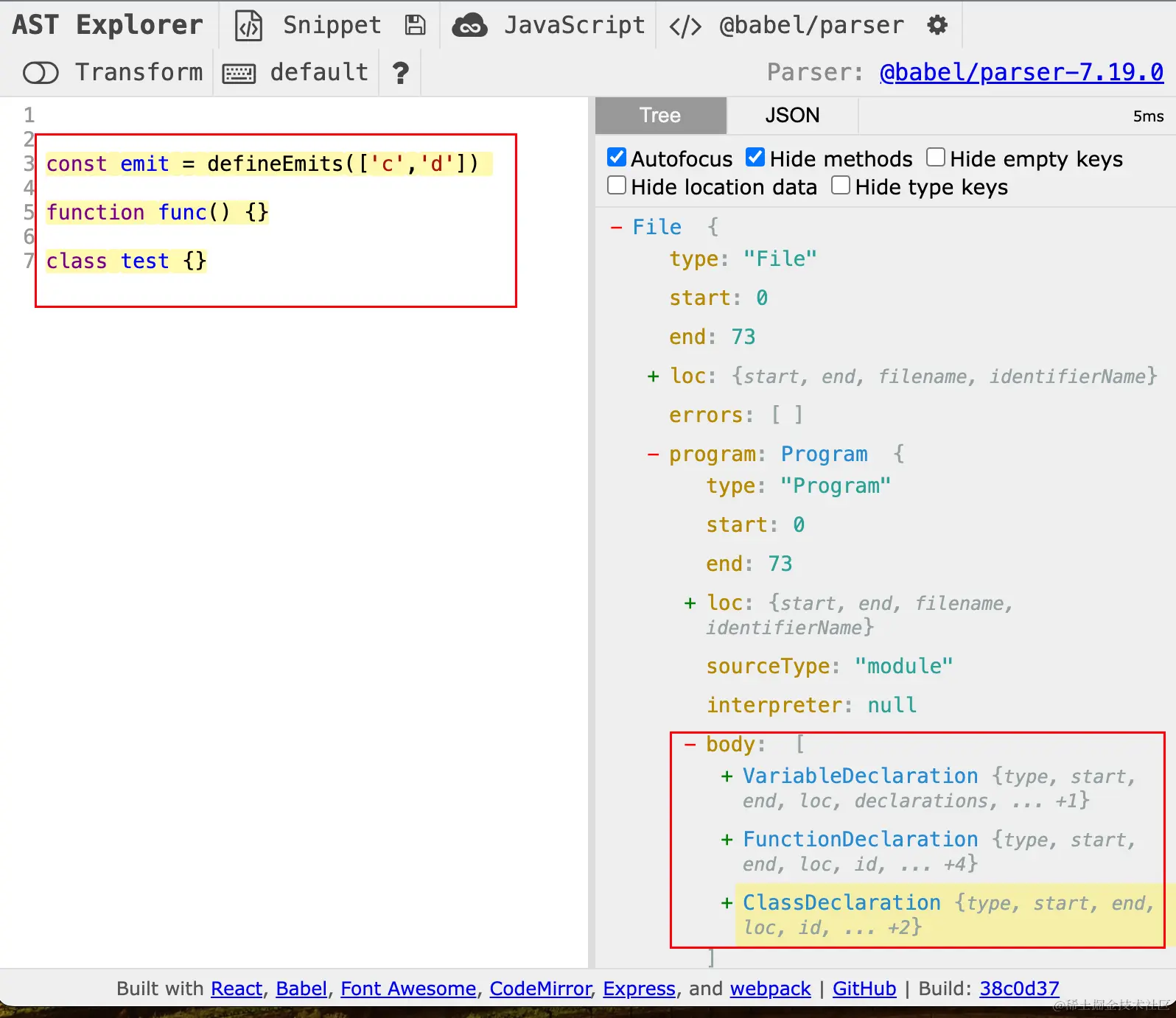Click the save floppy disk icon
1176x1018 pixels.
(x=416, y=25)
